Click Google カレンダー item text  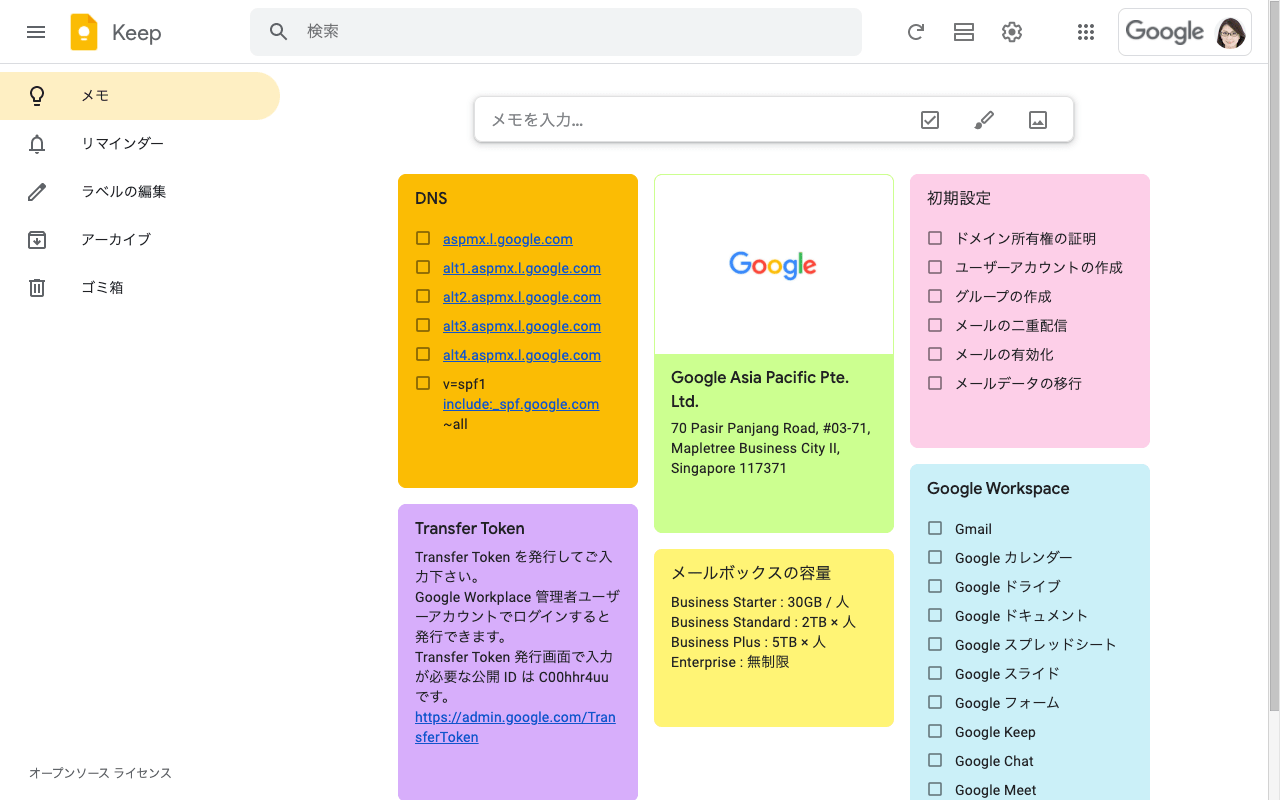pyautogui.click(x=1013, y=557)
